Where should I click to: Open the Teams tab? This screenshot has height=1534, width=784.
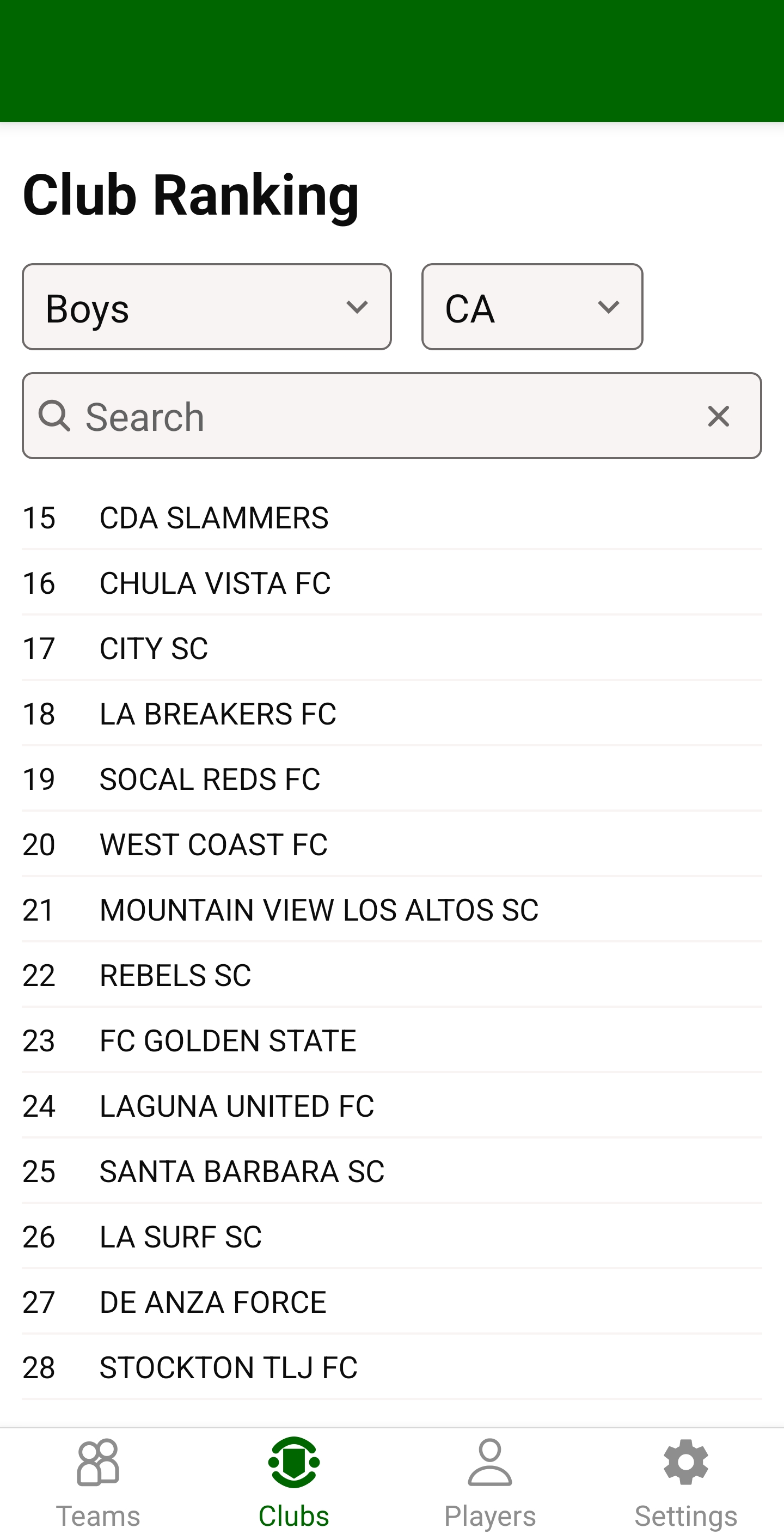pyautogui.click(x=97, y=1482)
